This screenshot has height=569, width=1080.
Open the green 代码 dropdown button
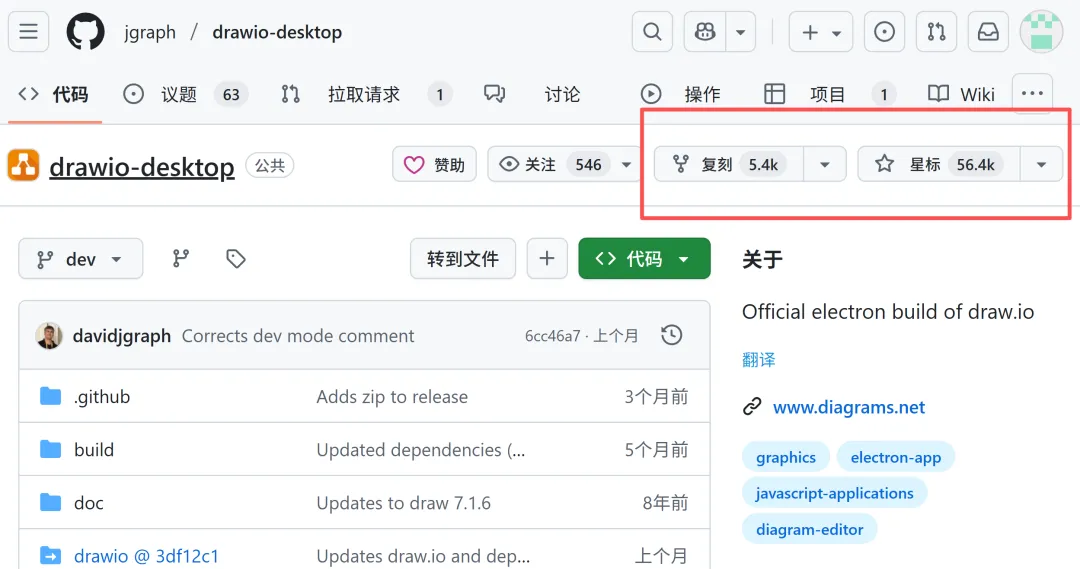coord(644,259)
